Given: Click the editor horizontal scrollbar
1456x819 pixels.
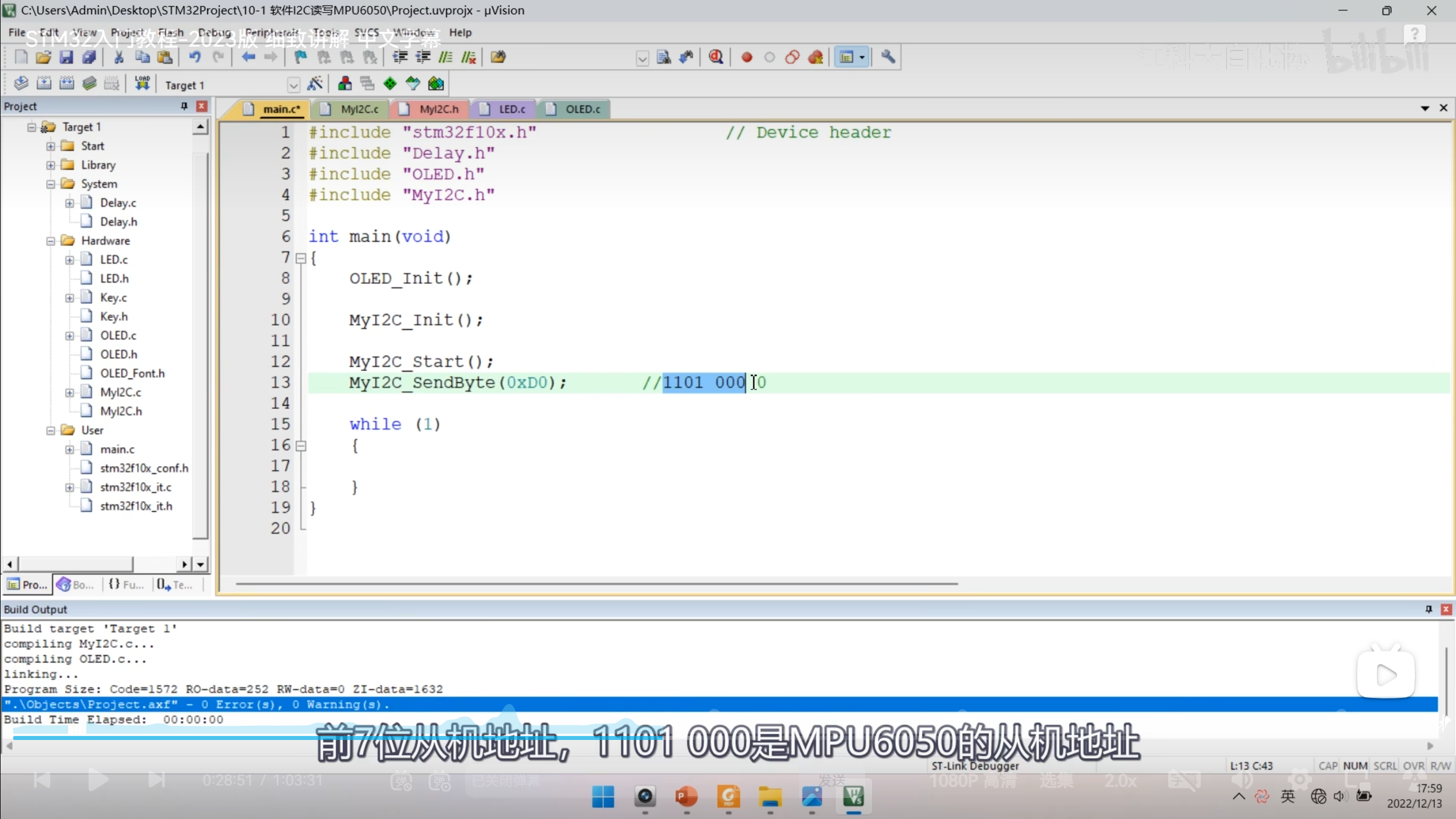Looking at the screenshot, I should pyautogui.click(x=596, y=584).
